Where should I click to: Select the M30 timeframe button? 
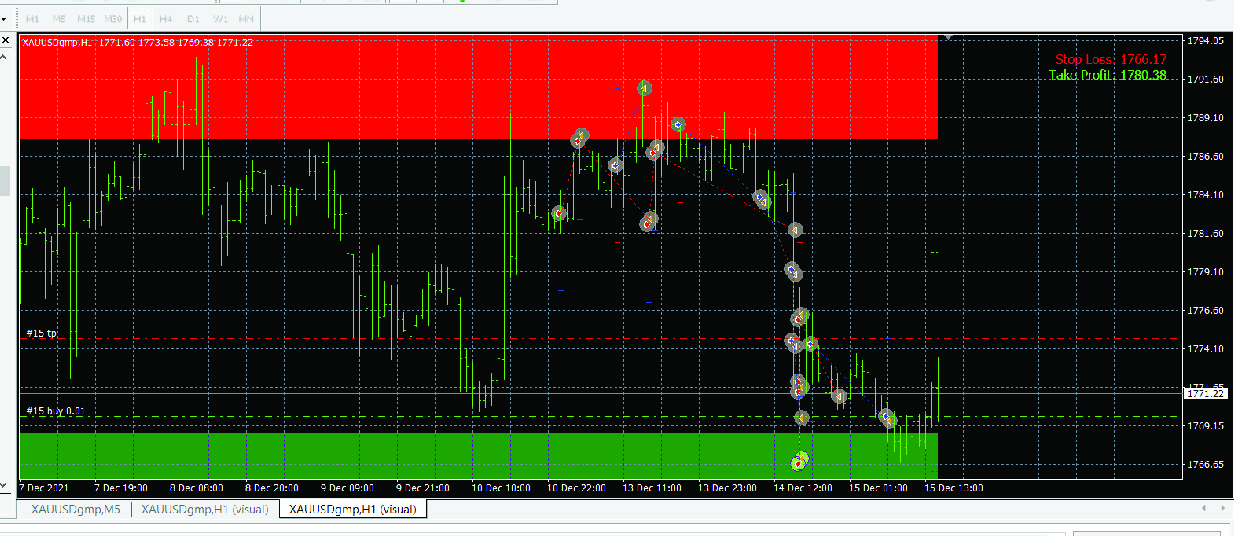click(x=114, y=19)
